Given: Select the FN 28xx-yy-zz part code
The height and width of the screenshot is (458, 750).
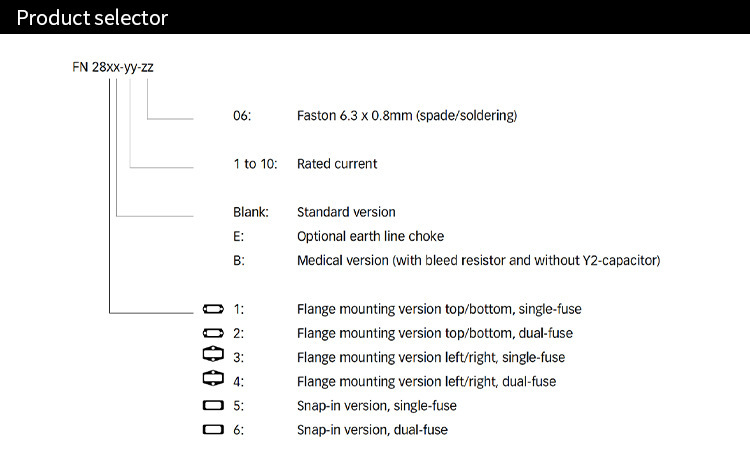Looking at the screenshot, I should [x=113, y=67].
